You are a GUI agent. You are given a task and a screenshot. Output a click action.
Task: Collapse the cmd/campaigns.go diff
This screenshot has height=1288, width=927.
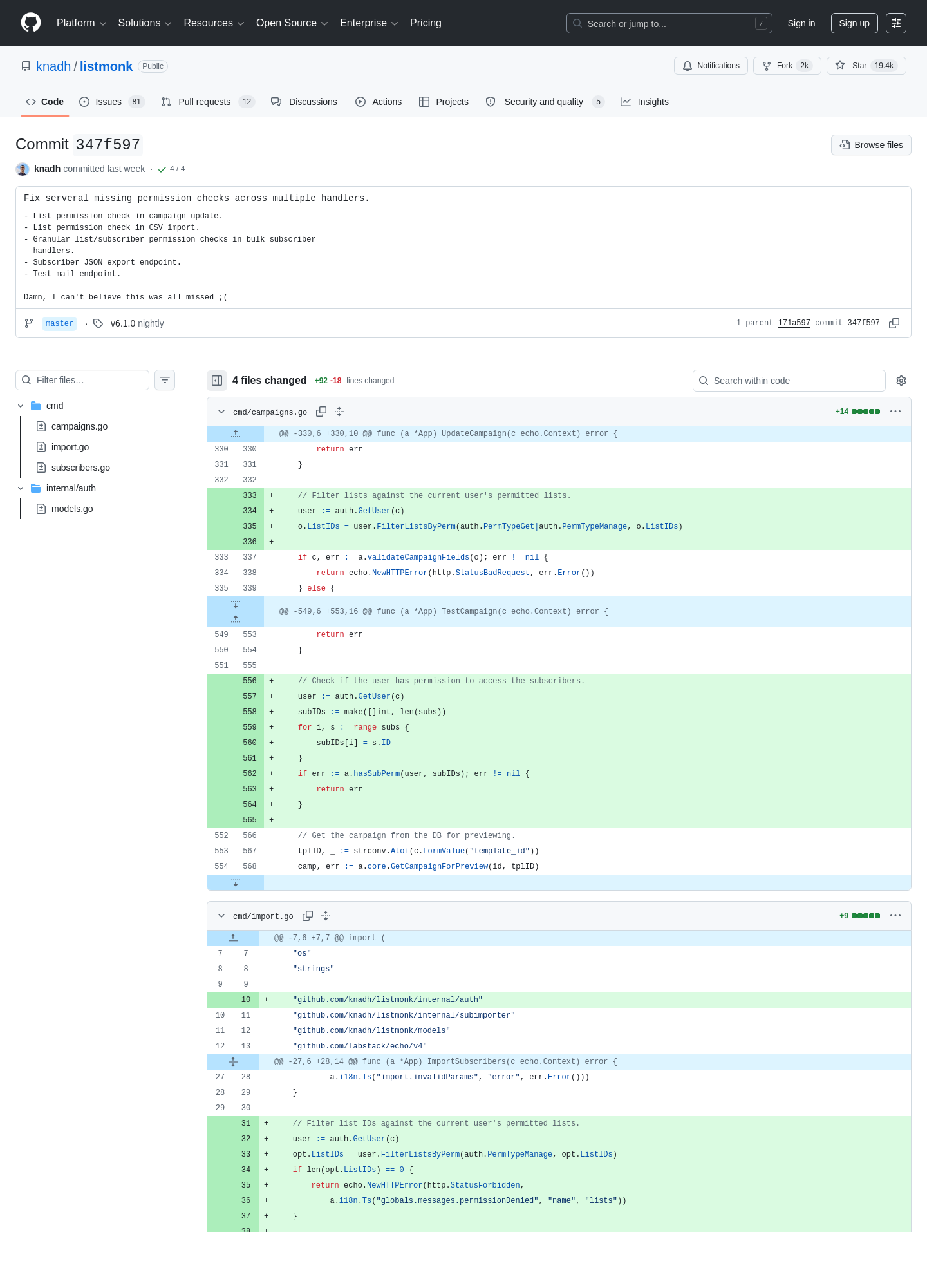221,412
